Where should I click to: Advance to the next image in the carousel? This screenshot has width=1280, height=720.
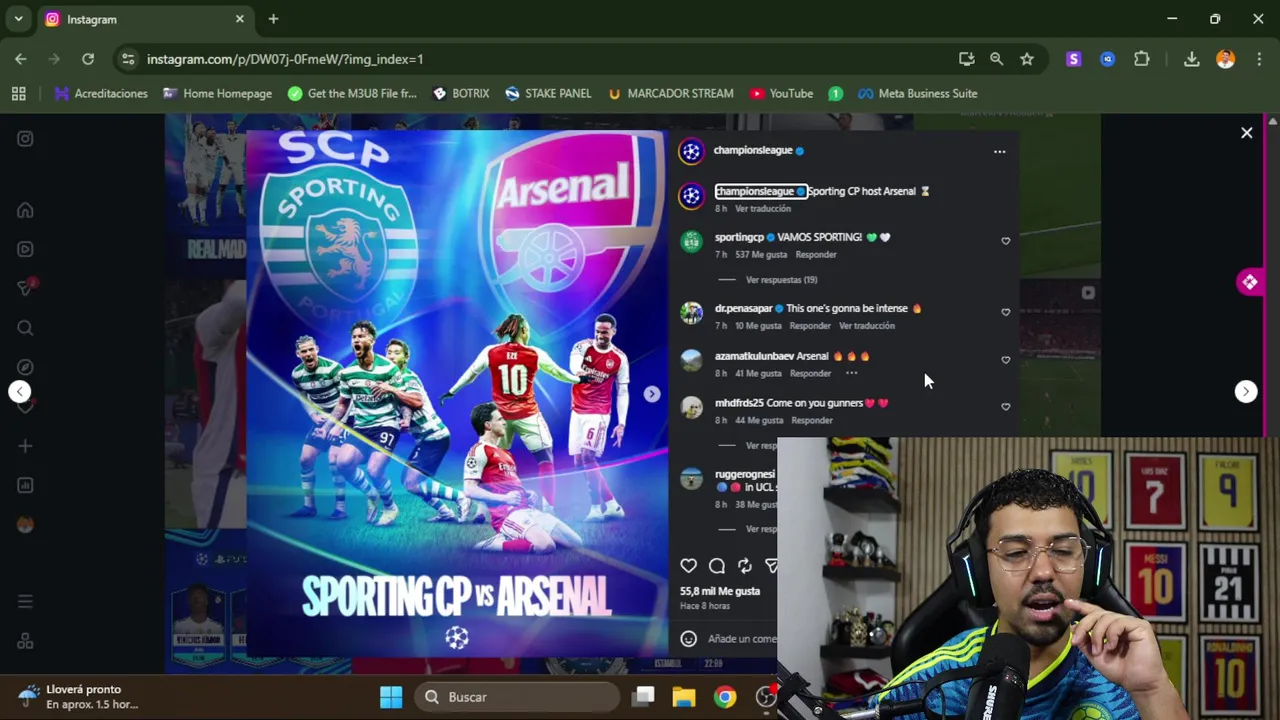coord(651,394)
